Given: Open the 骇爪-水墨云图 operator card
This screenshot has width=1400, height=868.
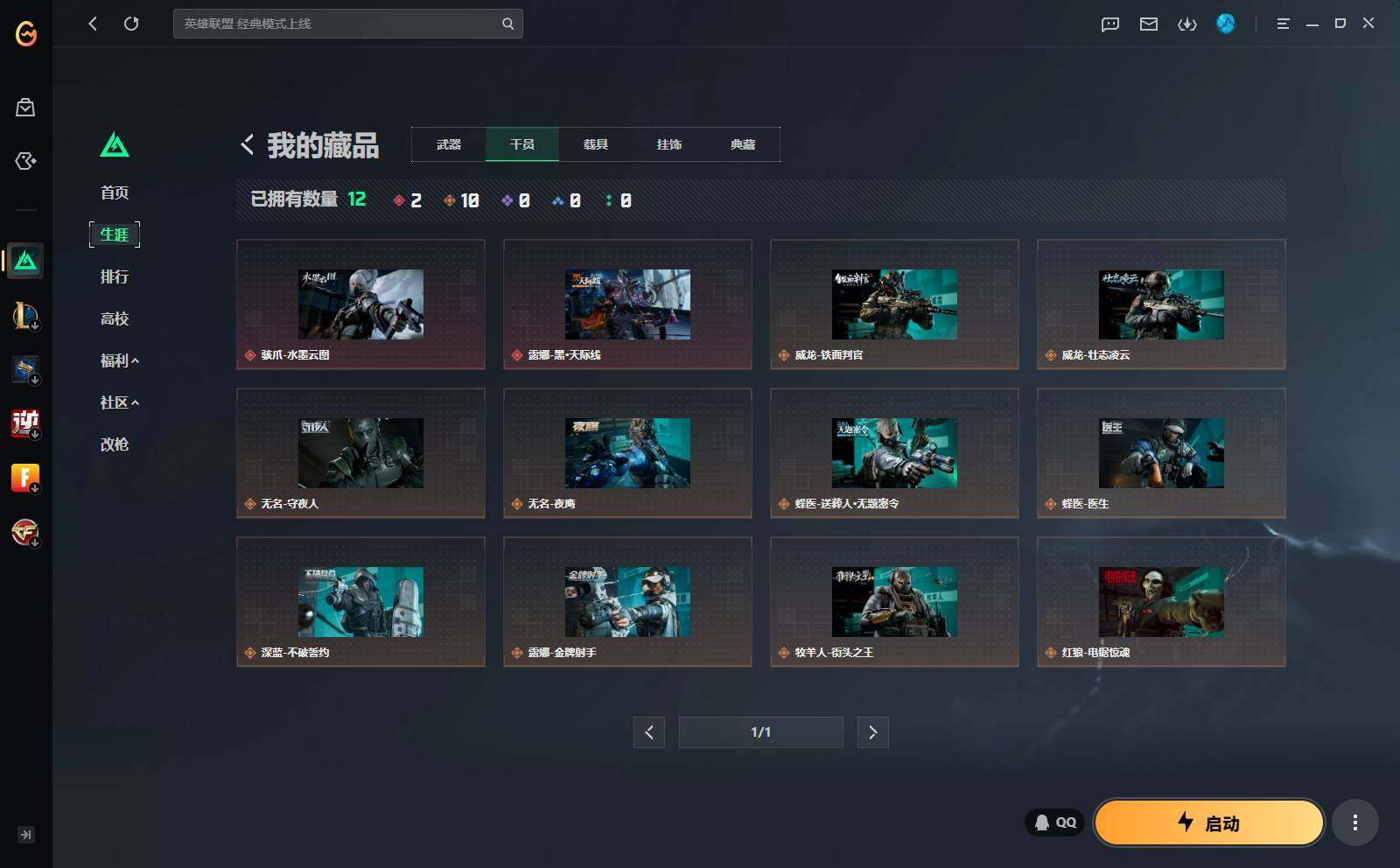Looking at the screenshot, I should pyautogui.click(x=360, y=304).
